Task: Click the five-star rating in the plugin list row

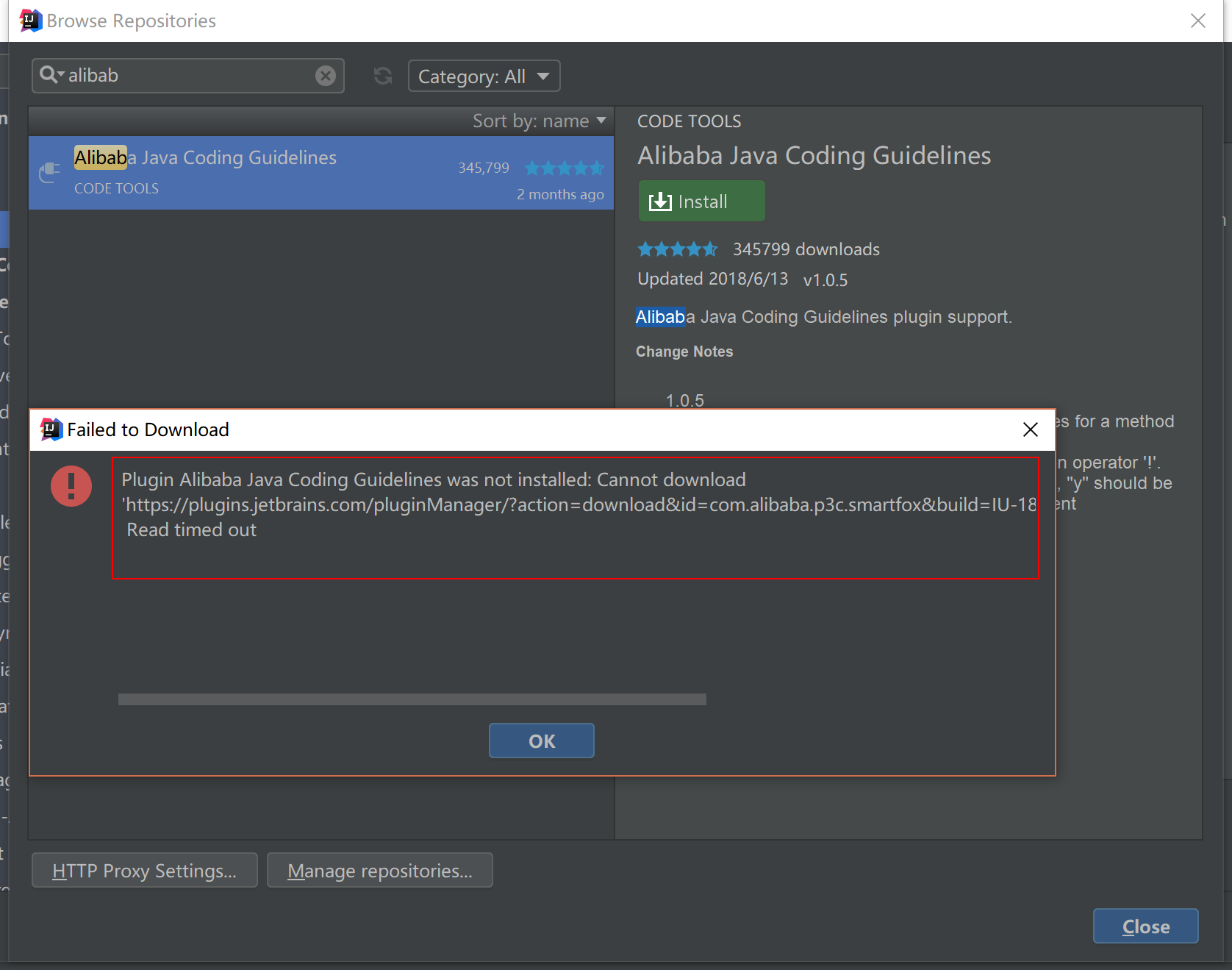Action: coord(565,168)
